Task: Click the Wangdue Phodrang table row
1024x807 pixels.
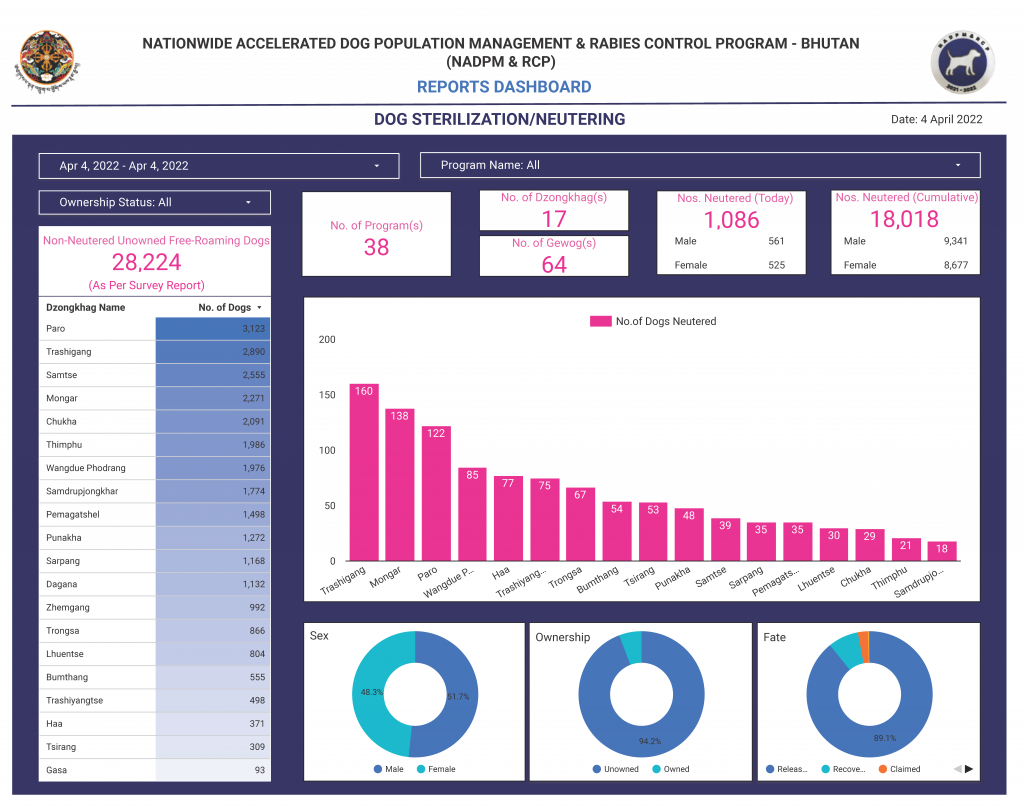Action: pos(155,468)
